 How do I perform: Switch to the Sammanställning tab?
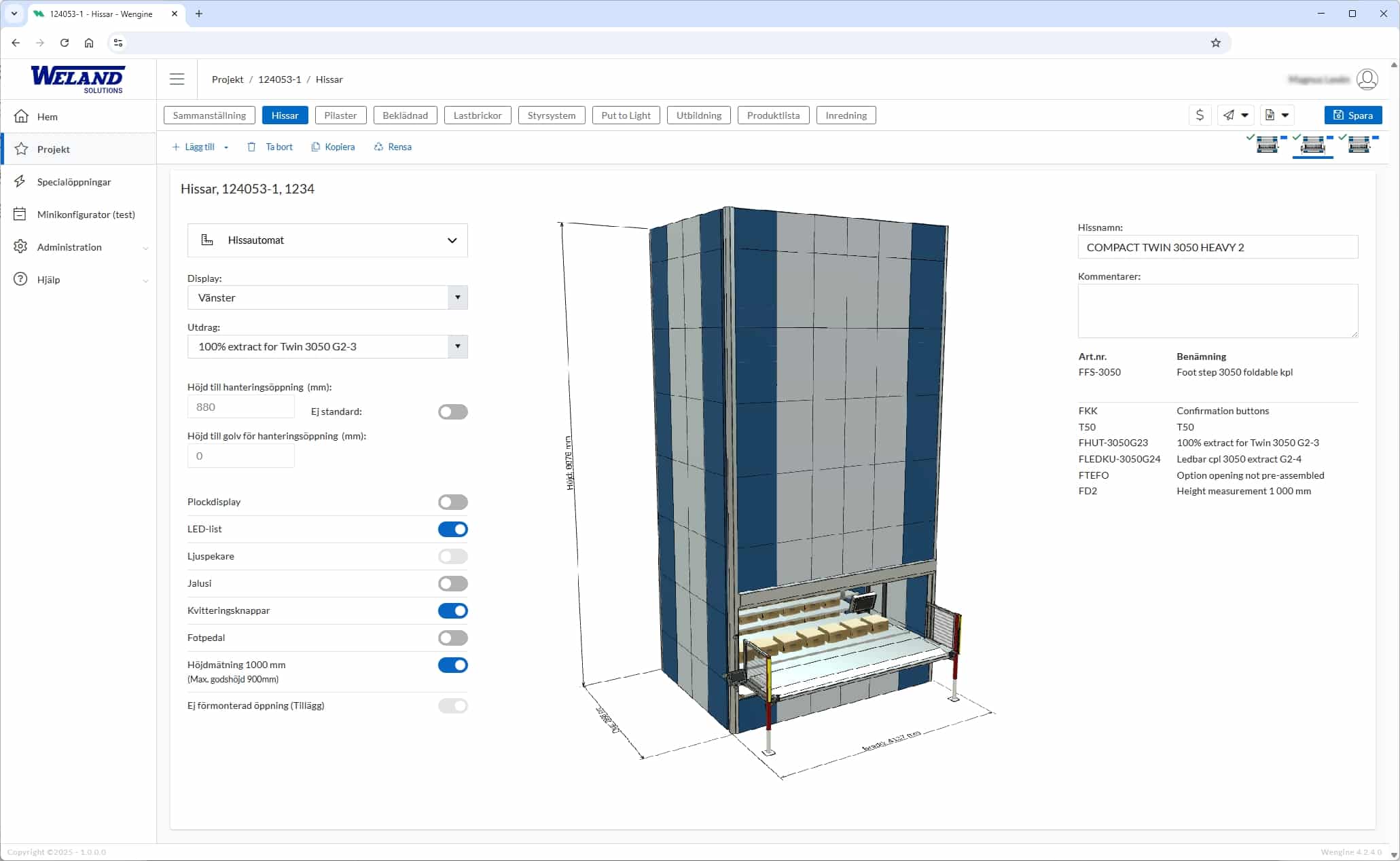(x=209, y=115)
